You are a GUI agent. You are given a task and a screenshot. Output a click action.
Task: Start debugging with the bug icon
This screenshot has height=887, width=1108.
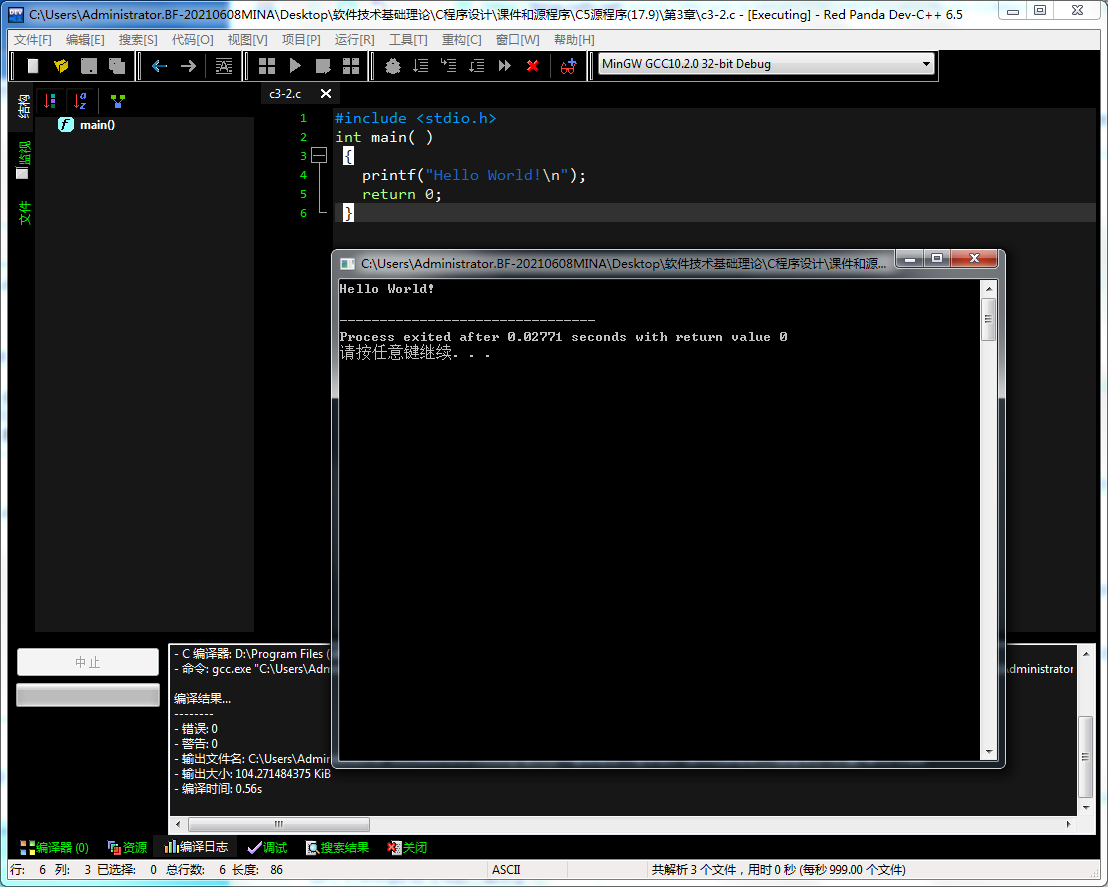tap(392, 66)
